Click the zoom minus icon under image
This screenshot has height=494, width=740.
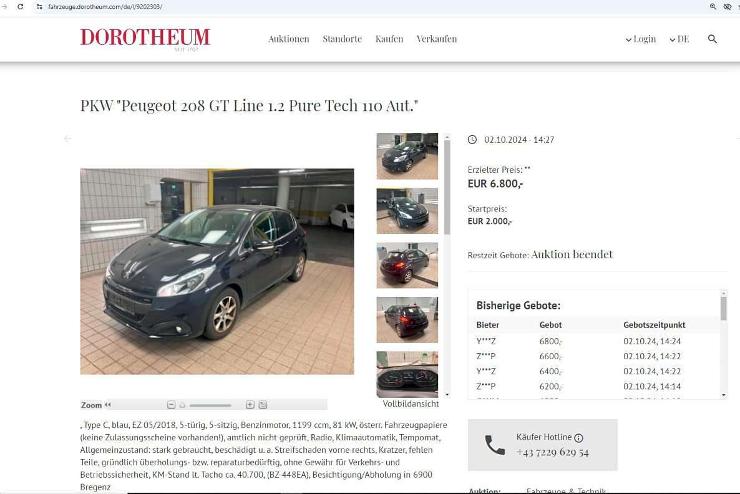tap(171, 405)
